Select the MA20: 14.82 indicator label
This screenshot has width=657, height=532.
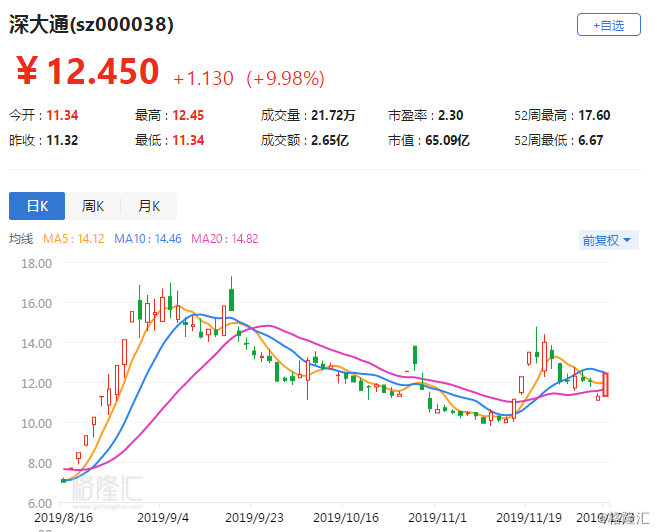click(x=225, y=239)
